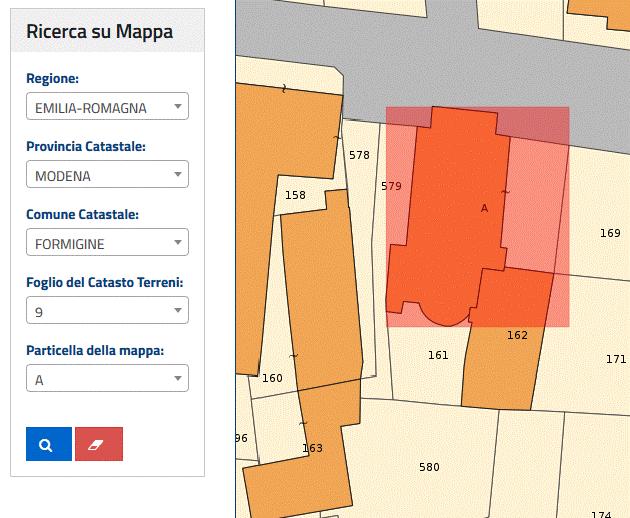Click map parcel number 158
Screen dimensions: 630x518
tap(295, 195)
